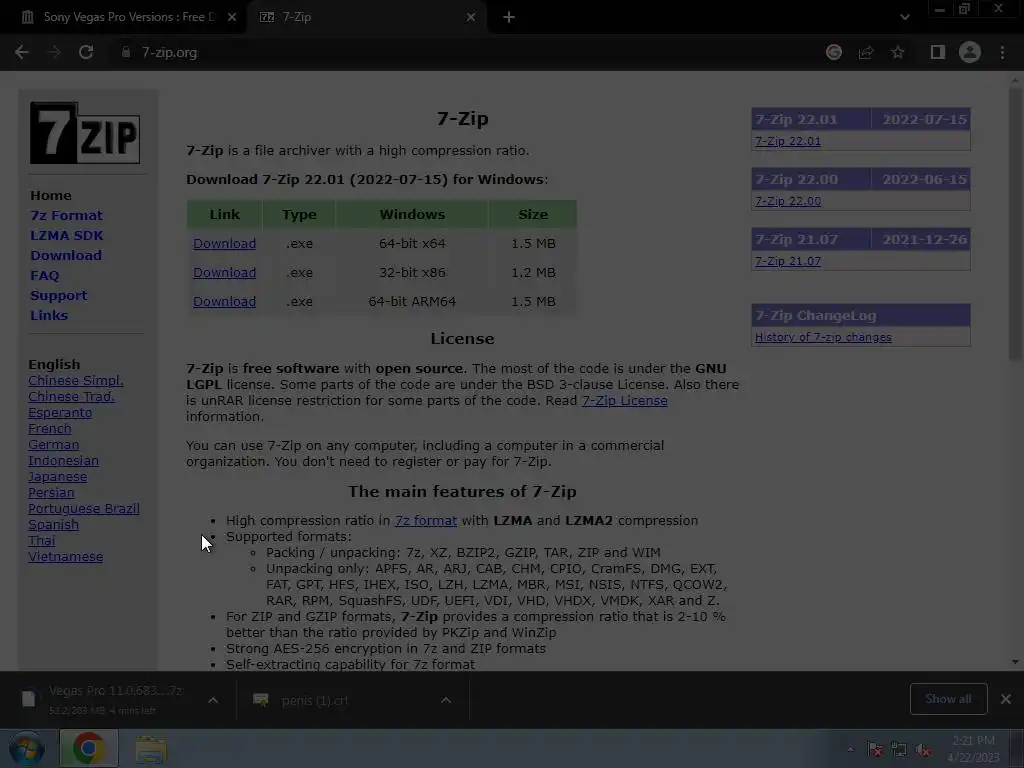Select the 7-Zip browser tab

point(367,17)
